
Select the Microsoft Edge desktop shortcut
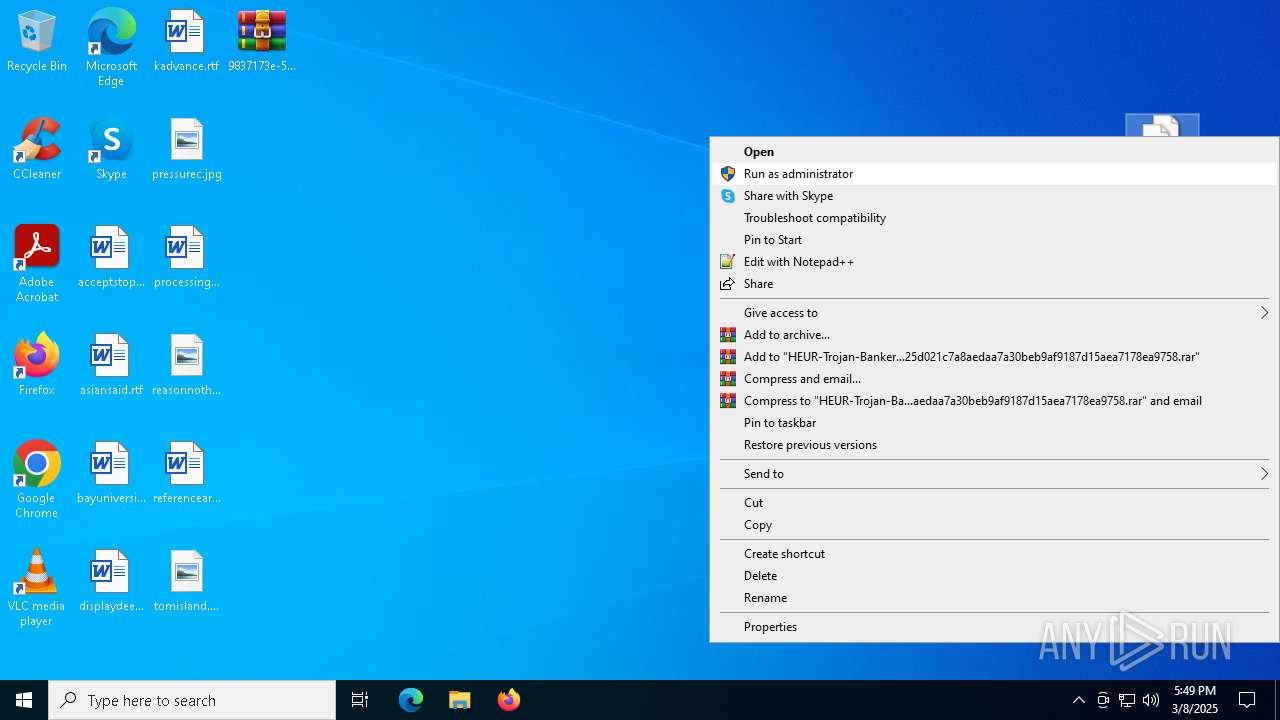[111, 48]
